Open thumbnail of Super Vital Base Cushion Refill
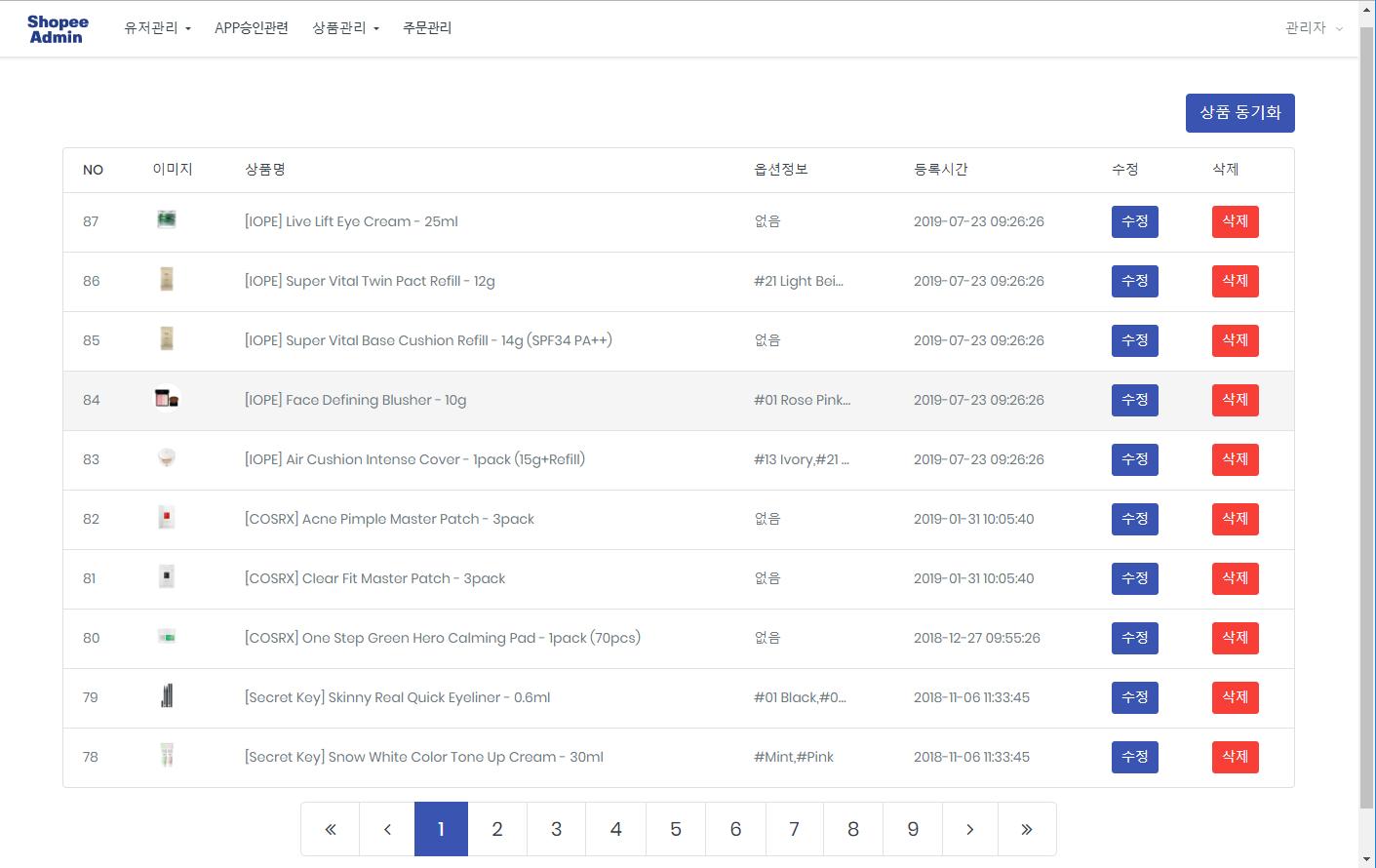Viewport: 1376px width, 868px height. tap(167, 339)
